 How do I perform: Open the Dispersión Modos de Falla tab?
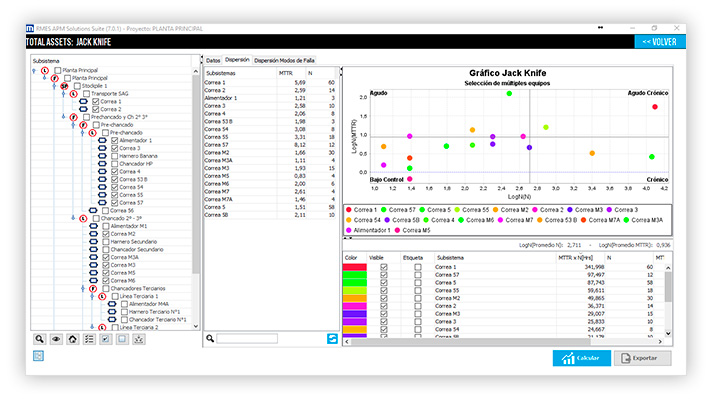click(284, 60)
